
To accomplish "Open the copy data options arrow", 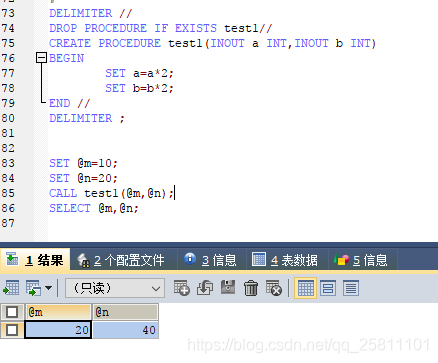I will coord(49,288).
